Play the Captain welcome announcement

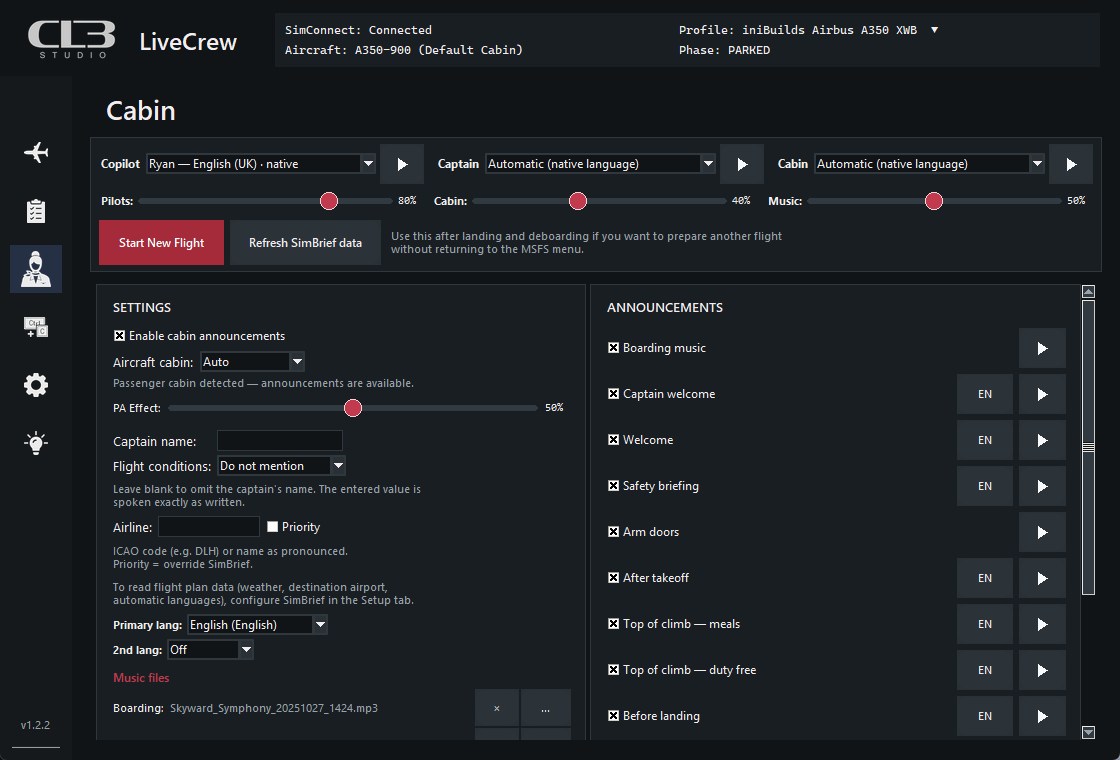tap(1042, 394)
